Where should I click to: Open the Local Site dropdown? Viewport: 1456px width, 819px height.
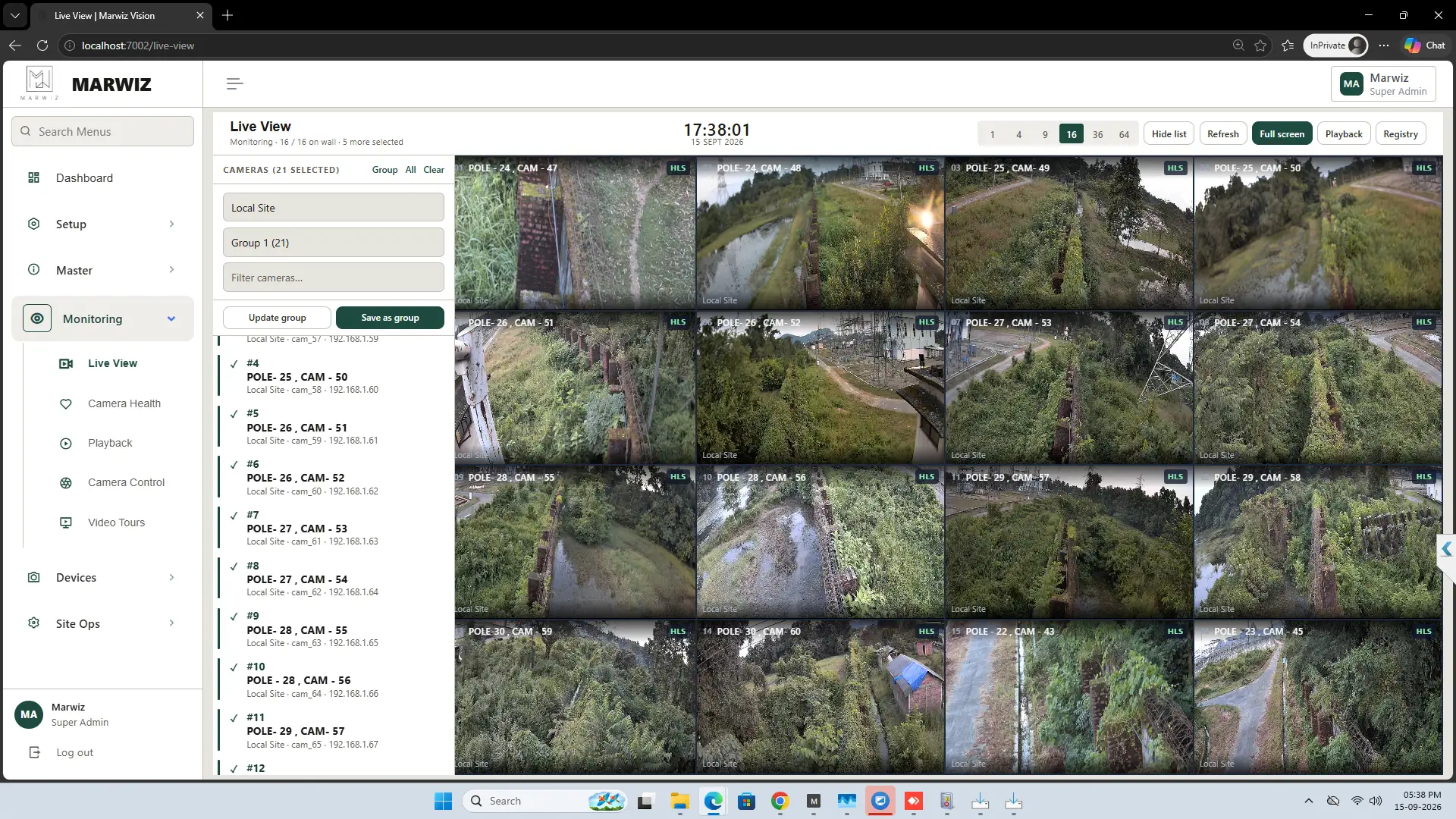tap(333, 207)
